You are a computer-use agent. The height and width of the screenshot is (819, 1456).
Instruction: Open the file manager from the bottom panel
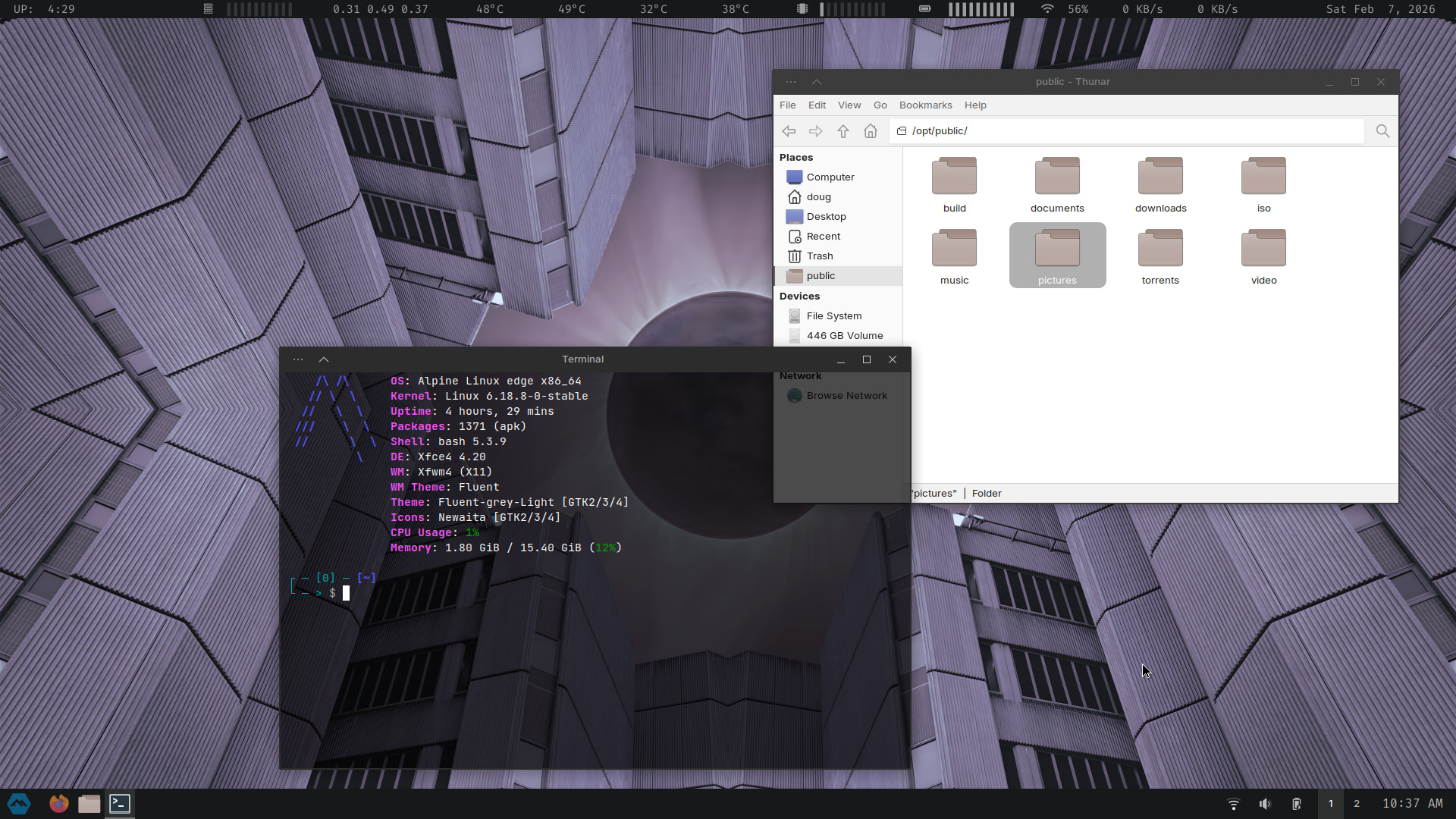tap(89, 804)
